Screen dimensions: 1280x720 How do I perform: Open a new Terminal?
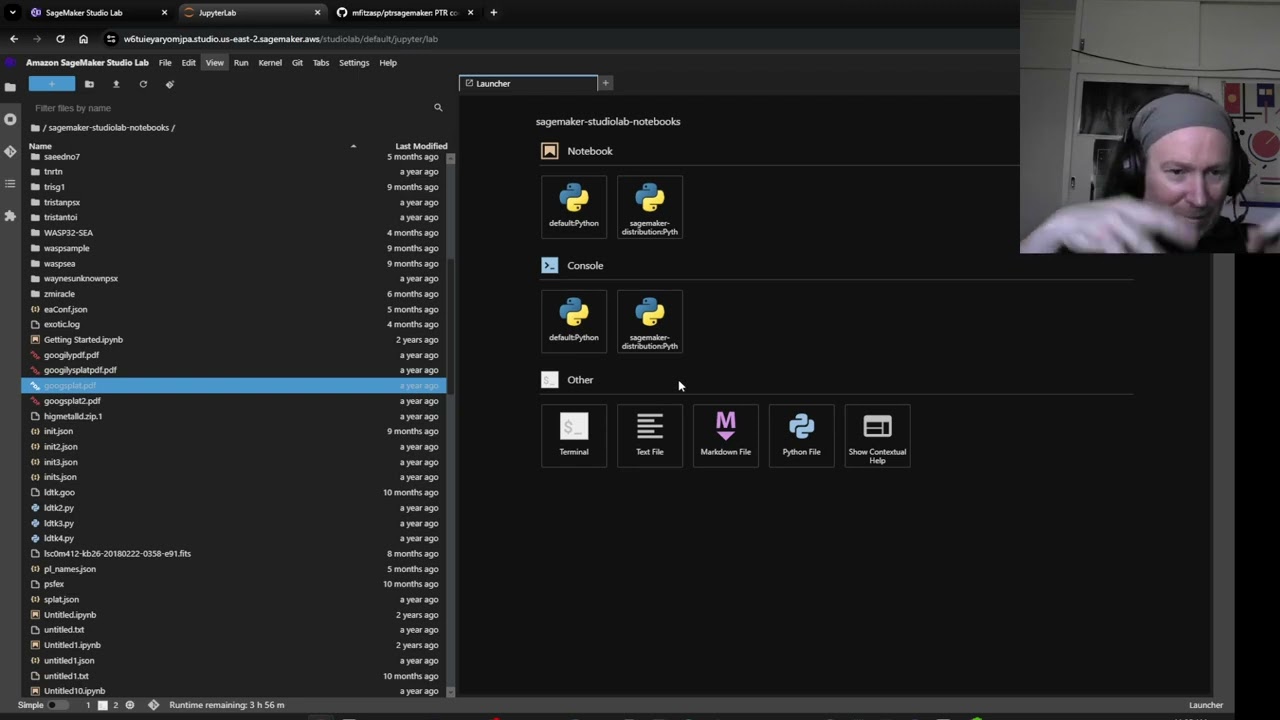574,435
